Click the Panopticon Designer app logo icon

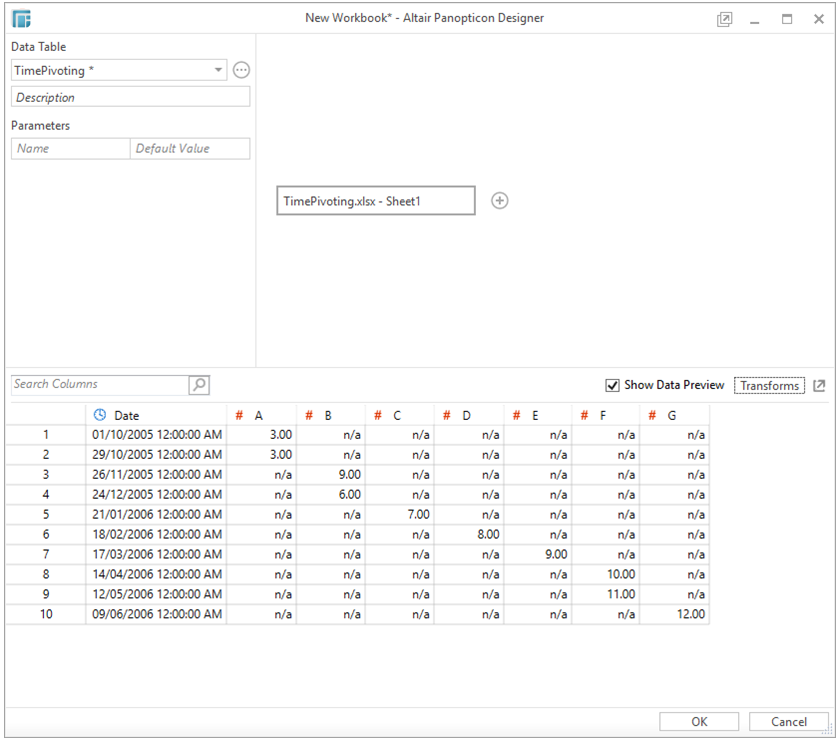21,19
